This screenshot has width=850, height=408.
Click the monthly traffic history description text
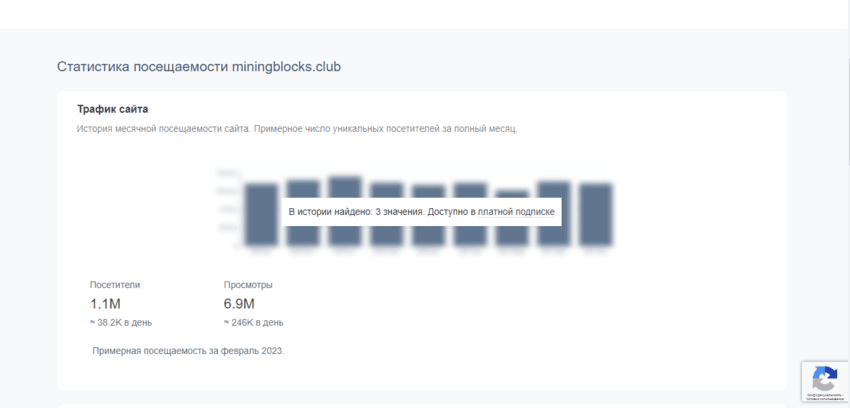click(296, 129)
